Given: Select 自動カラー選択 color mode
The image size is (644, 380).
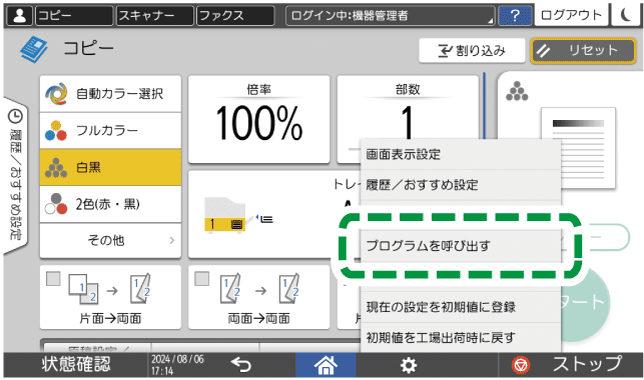Looking at the screenshot, I should pyautogui.click(x=110, y=94).
